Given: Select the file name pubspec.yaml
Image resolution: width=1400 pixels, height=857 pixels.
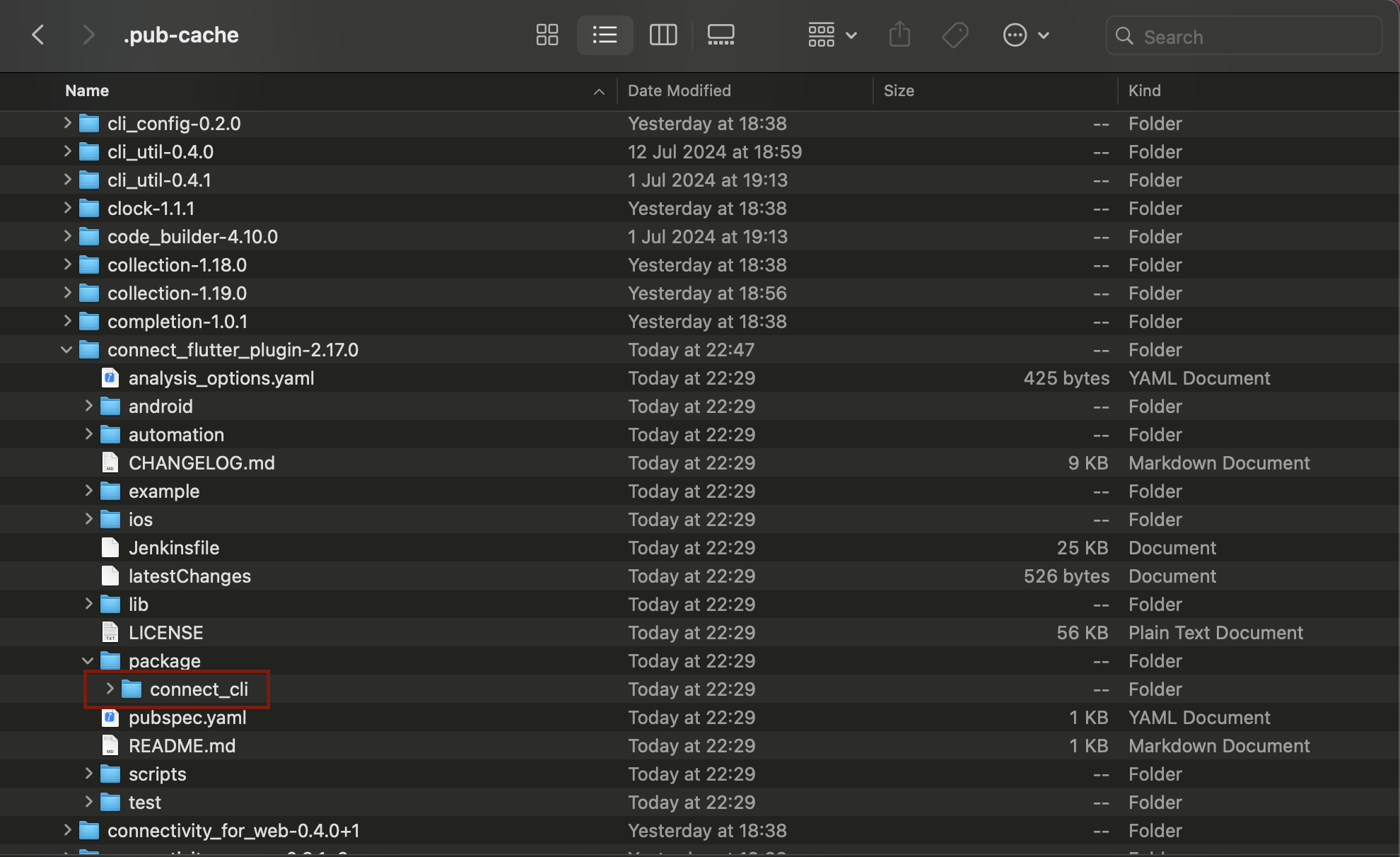Looking at the screenshot, I should [x=187, y=717].
